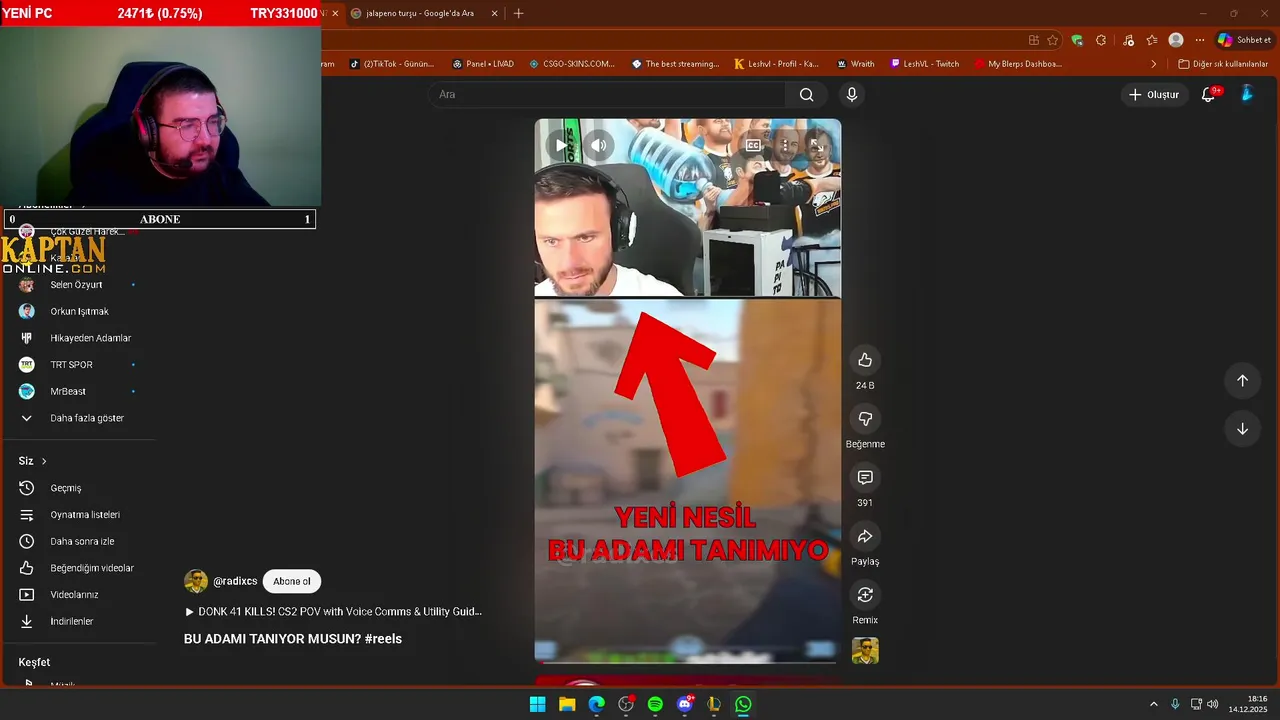
Task: Go to next Short with down arrow
Action: tap(1242, 429)
